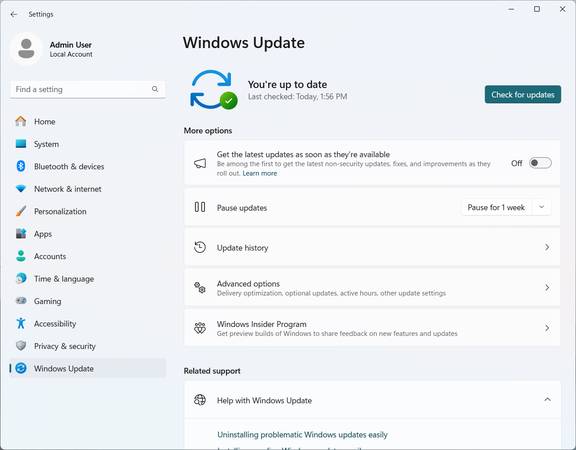Screen dimensions: 576x450
Task: Open the pause duration dropdown arrow
Action: (x=541, y=207)
